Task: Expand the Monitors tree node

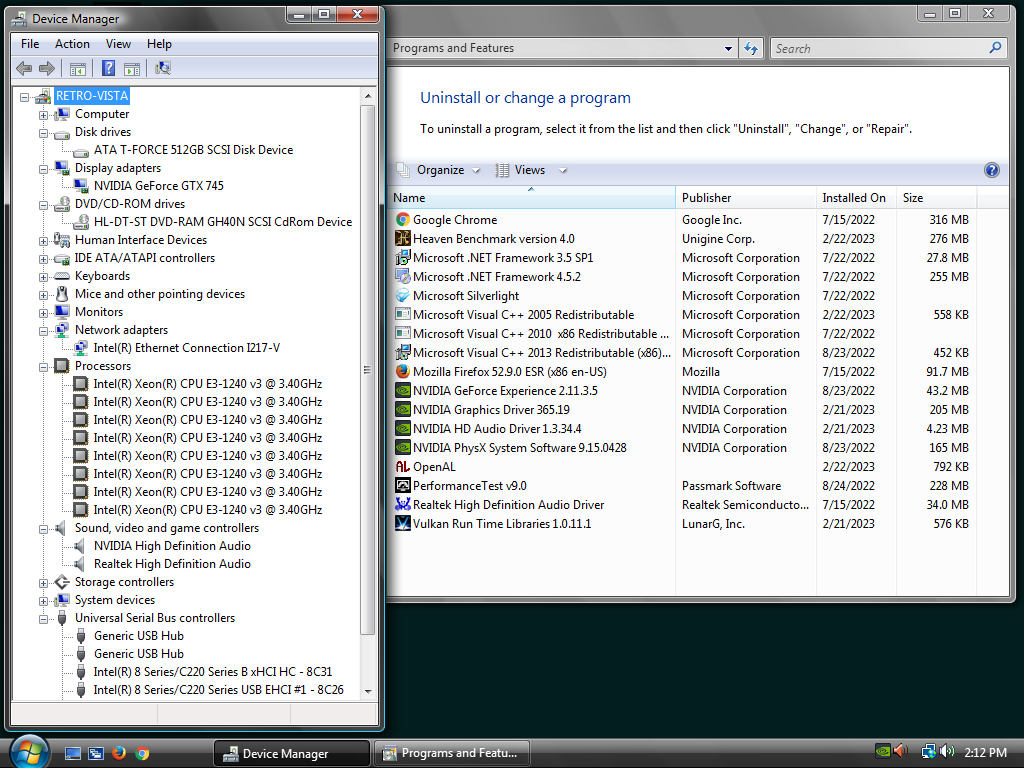Action: click(x=42, y=311)
